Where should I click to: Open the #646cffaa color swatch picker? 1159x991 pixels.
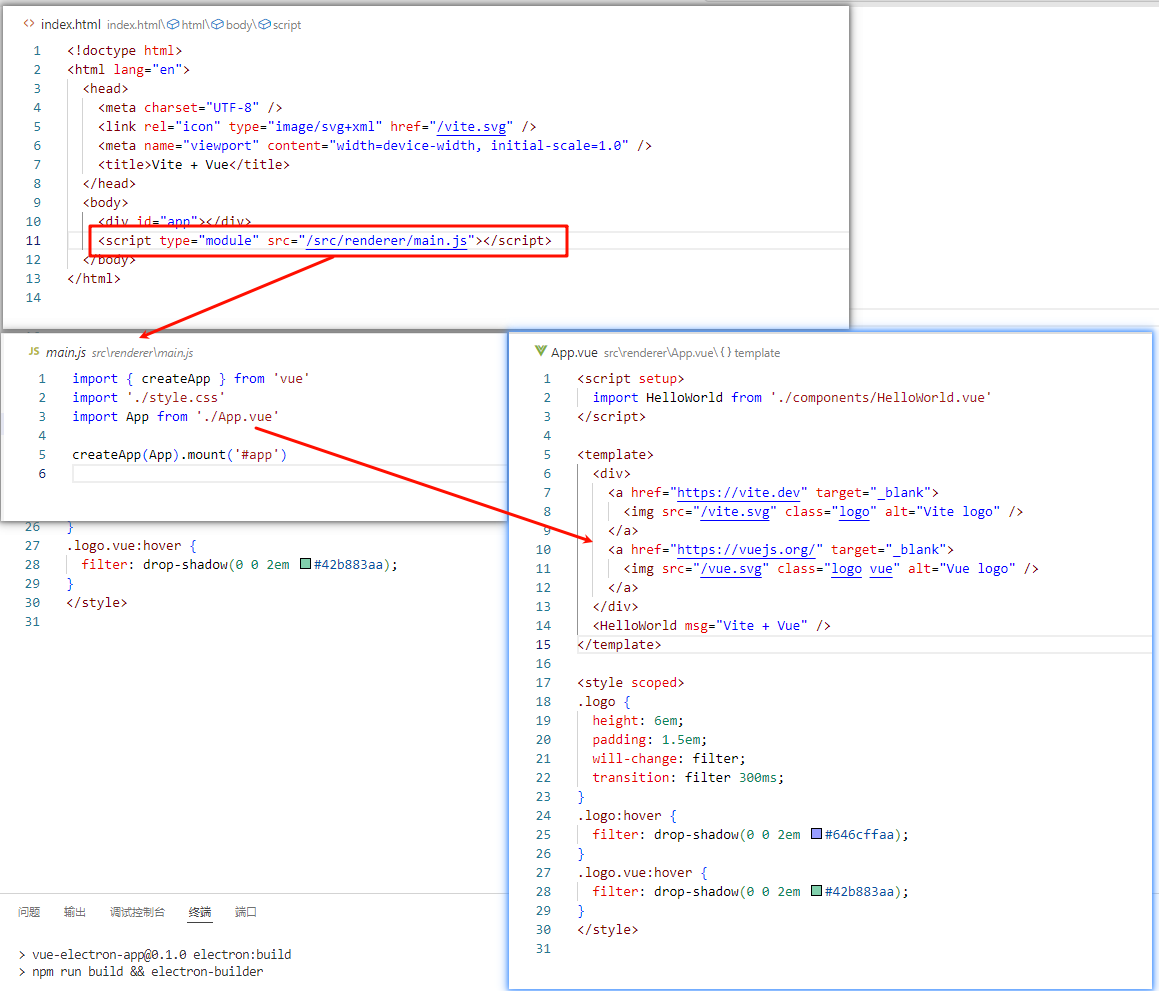coord(817,834)
